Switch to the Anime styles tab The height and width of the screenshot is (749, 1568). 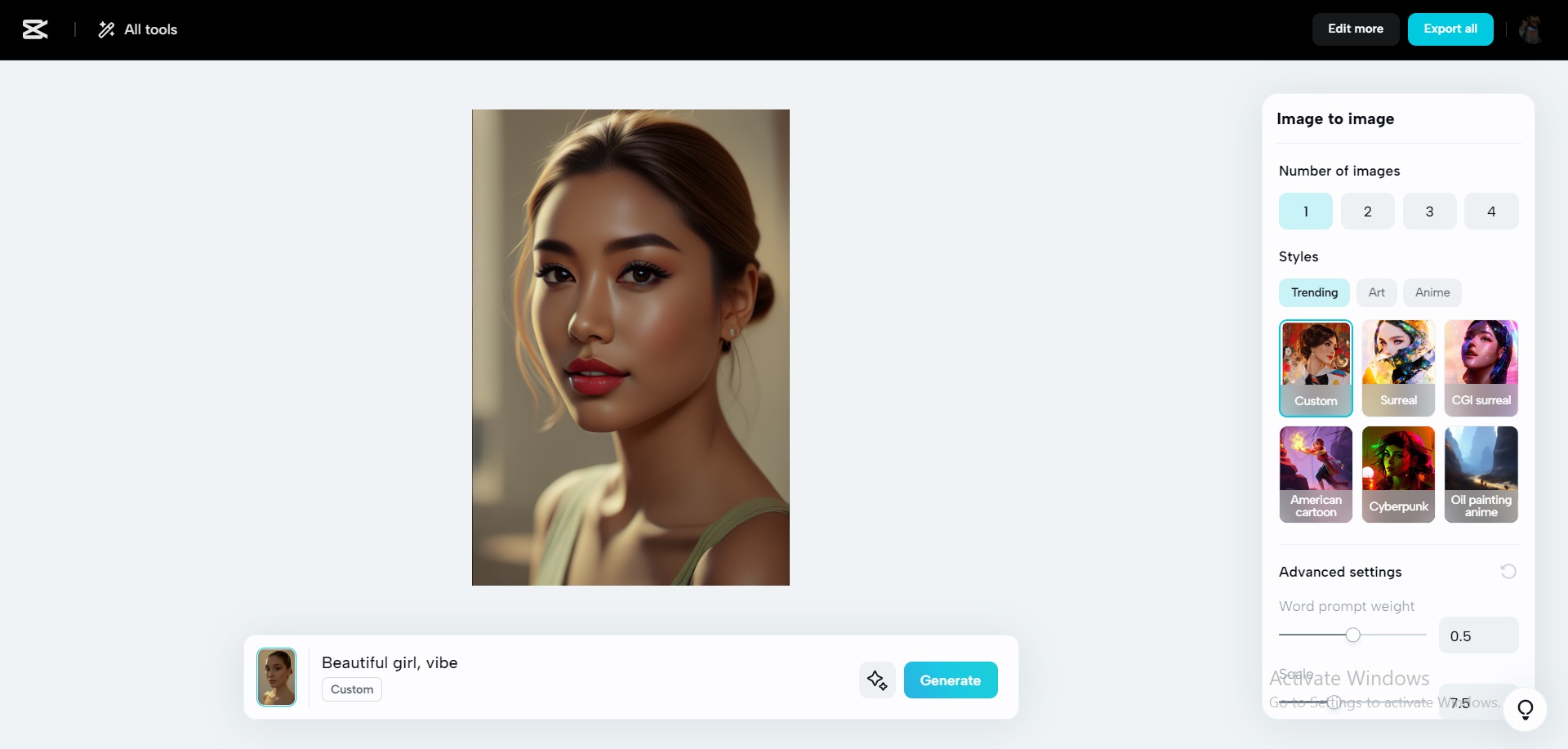[x=1432, y=292]
